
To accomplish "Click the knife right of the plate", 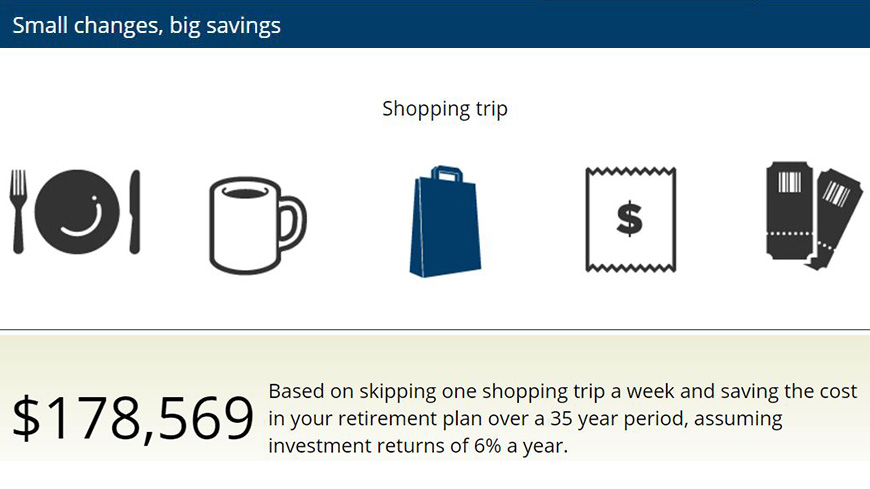I will click(135, 210).
